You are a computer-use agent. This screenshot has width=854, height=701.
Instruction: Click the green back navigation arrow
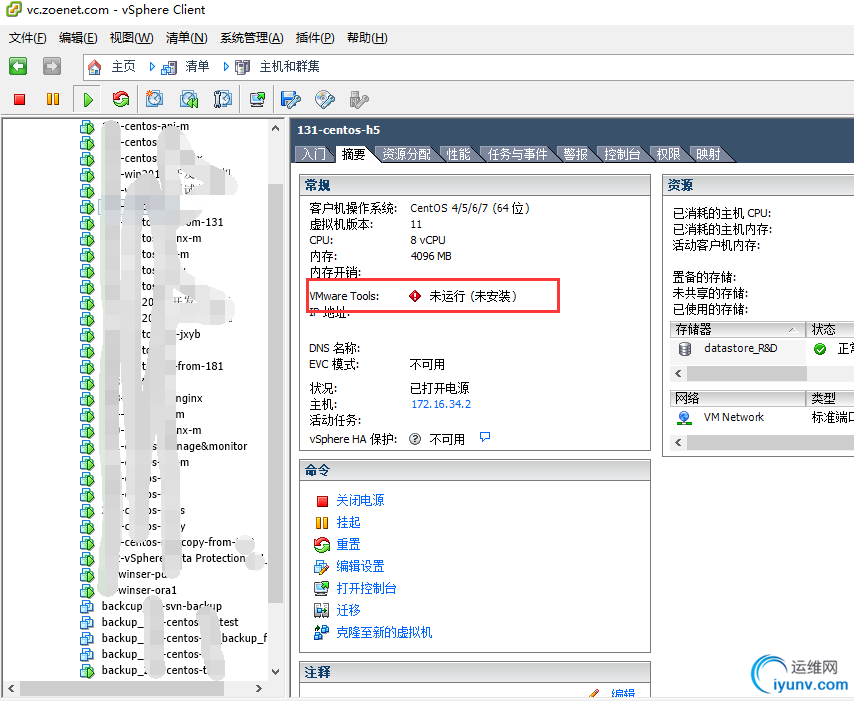point(18,66)
